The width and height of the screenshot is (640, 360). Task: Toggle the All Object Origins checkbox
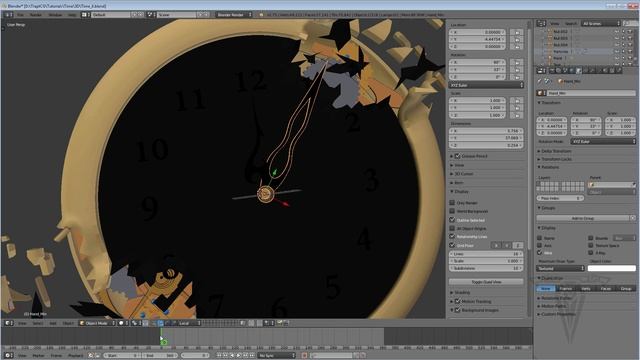tap(452, 228)
